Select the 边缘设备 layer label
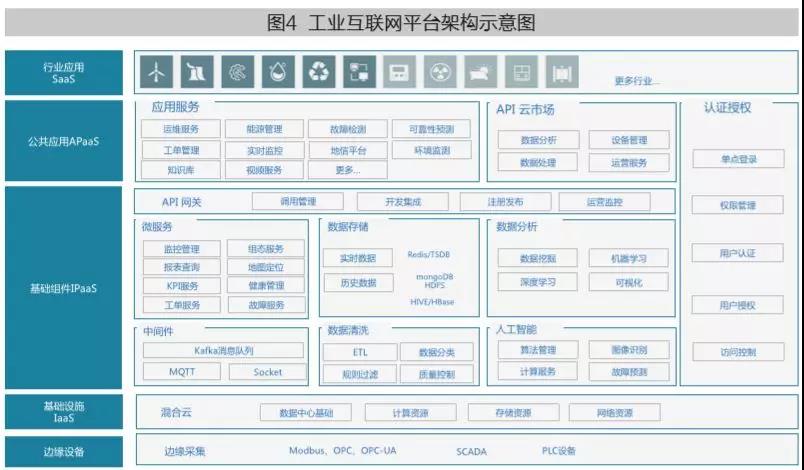 (x=64, y=452)
